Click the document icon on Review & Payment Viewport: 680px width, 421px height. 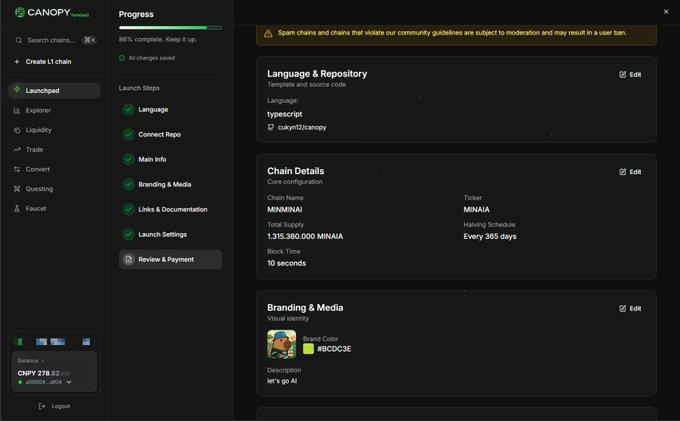[x=128, y=259]
